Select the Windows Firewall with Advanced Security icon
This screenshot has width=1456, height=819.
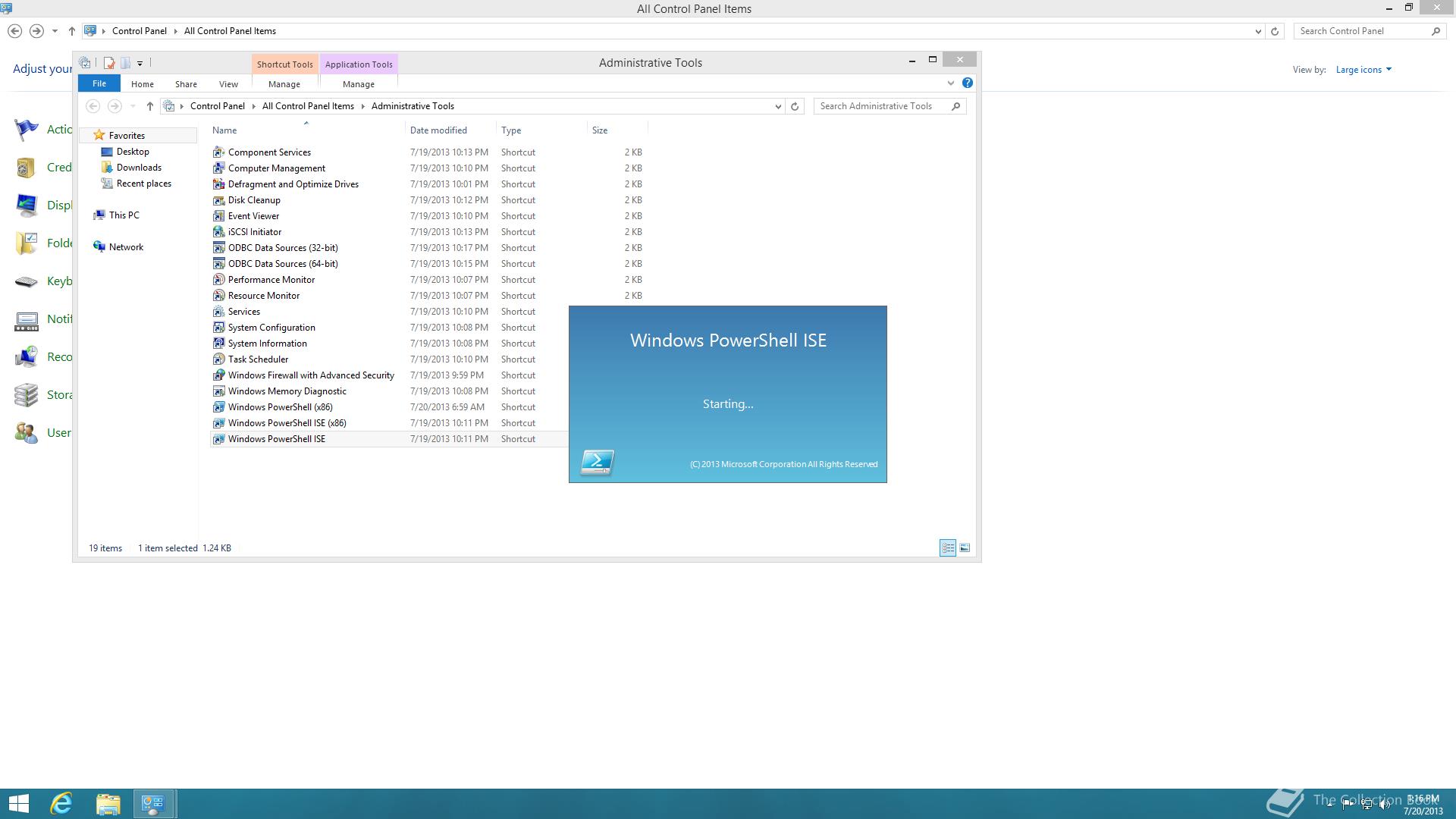coord(219,375)
